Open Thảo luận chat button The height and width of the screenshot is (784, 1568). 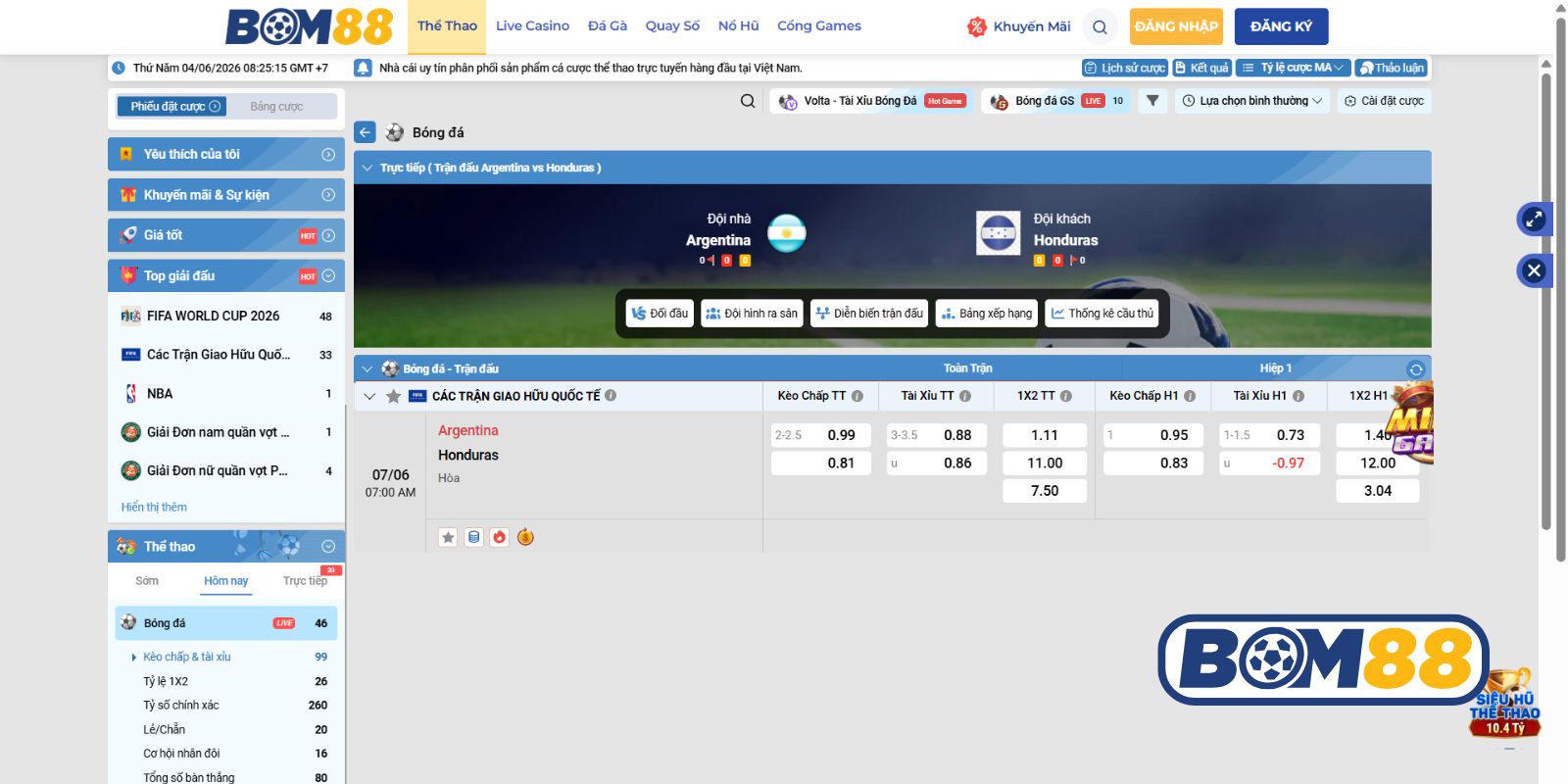pyautogui.click(x=1391, y=68)
